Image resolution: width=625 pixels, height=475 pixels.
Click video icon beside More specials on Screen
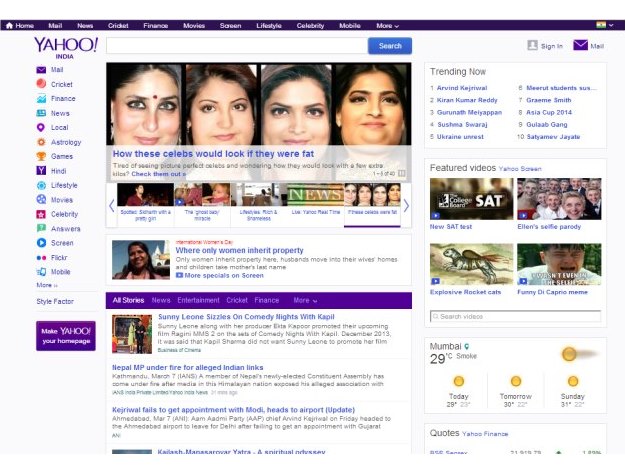pyautogui.click(x=179, y=275)
